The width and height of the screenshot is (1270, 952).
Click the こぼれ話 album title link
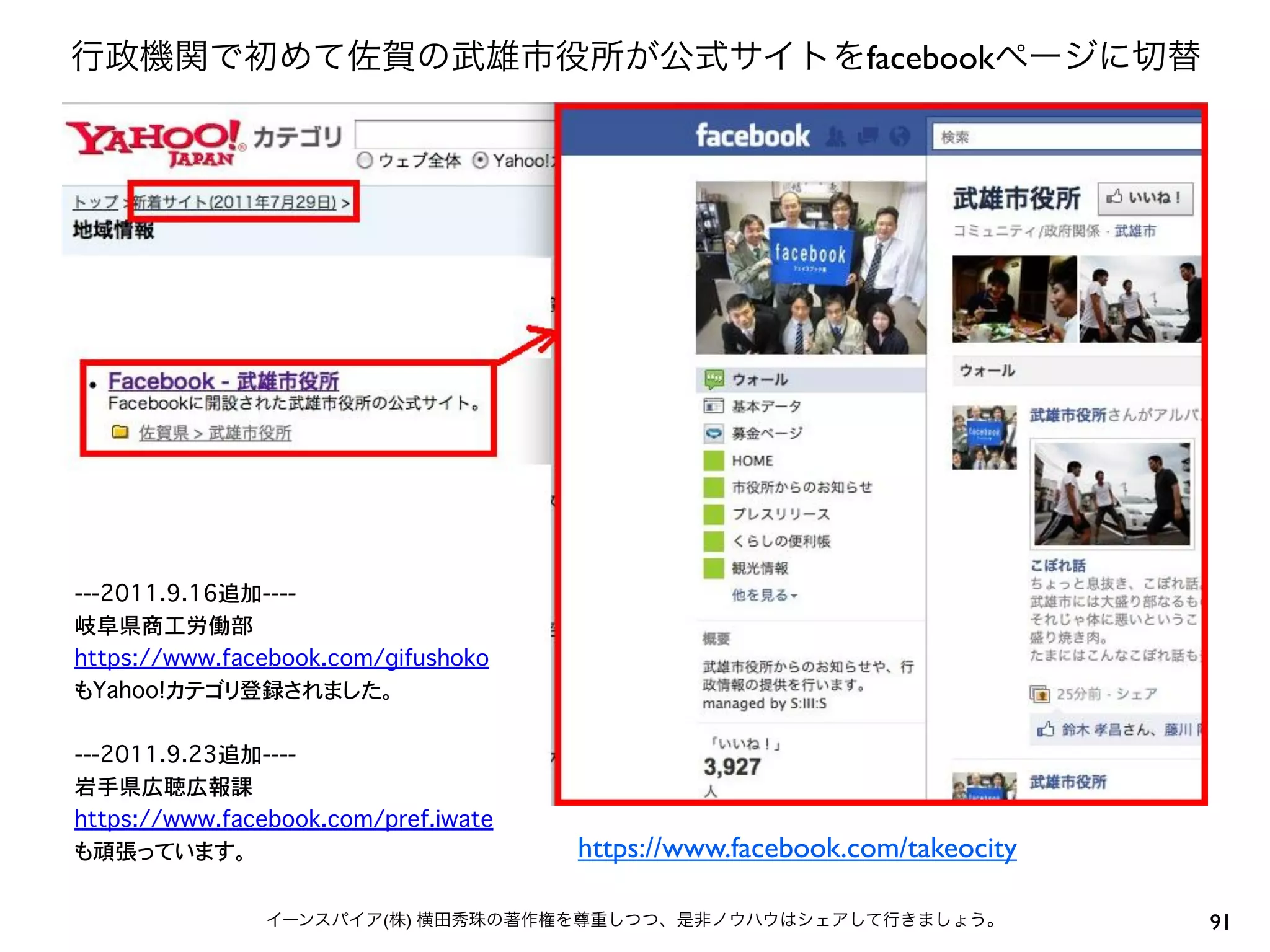(x=1057, y=565)
